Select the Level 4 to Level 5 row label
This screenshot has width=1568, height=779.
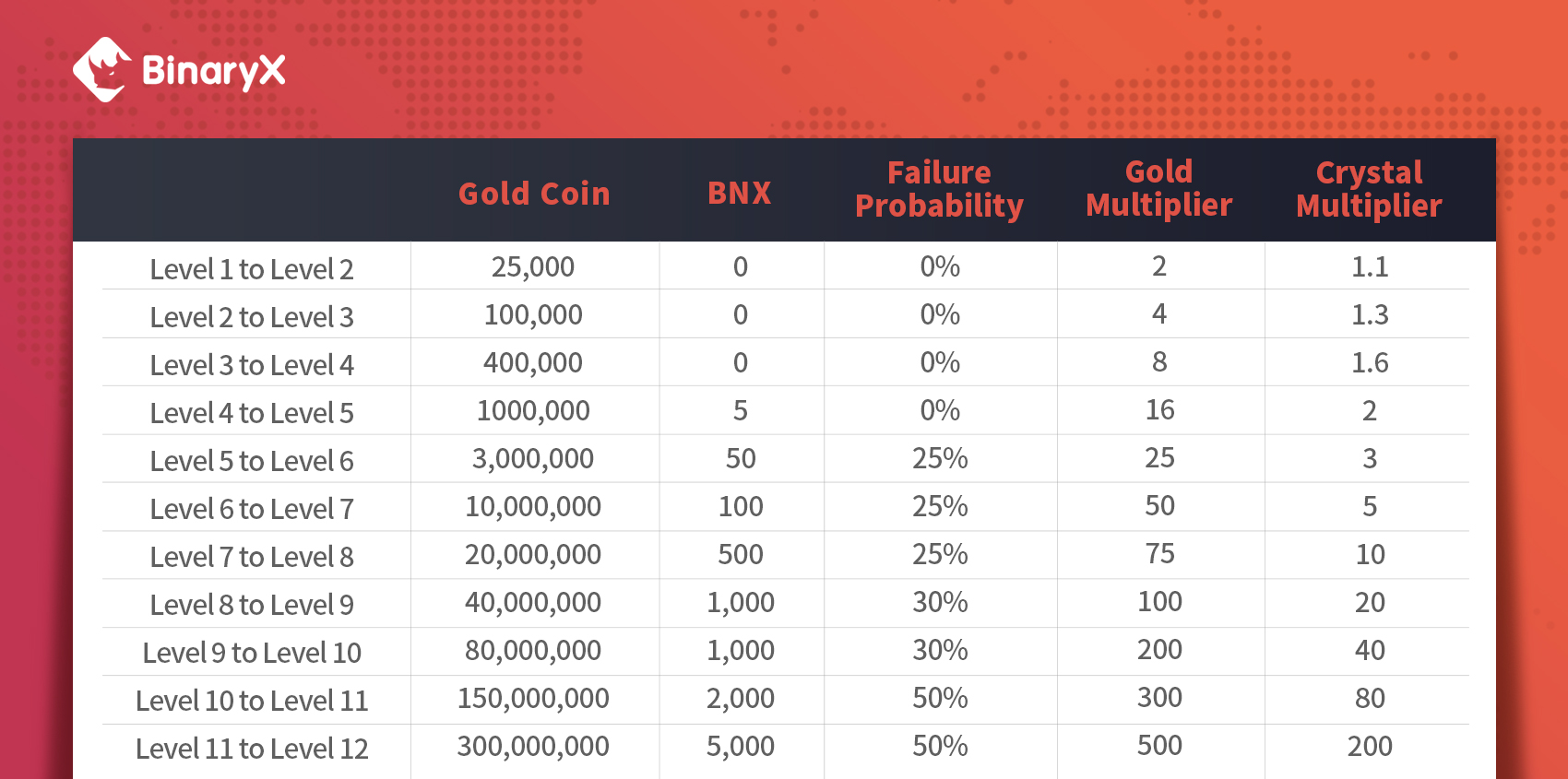pyautogui.click(x=252, y=413)
